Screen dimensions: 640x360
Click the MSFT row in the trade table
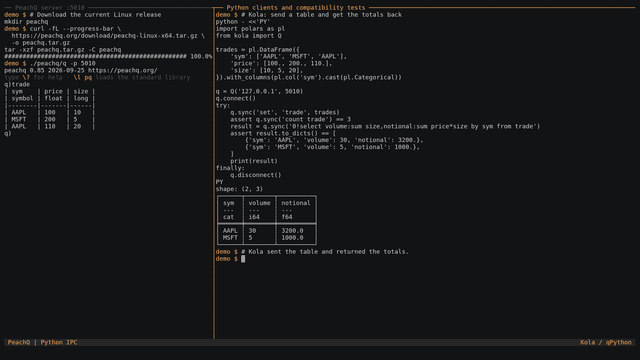click(49, 119)
